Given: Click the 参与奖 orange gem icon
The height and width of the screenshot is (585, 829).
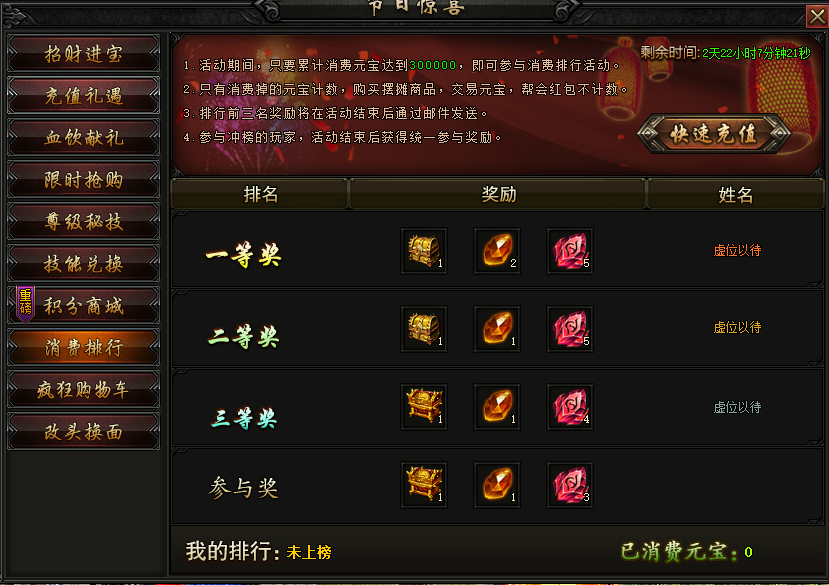Looking at the screenshot, I should pos(497,485).
